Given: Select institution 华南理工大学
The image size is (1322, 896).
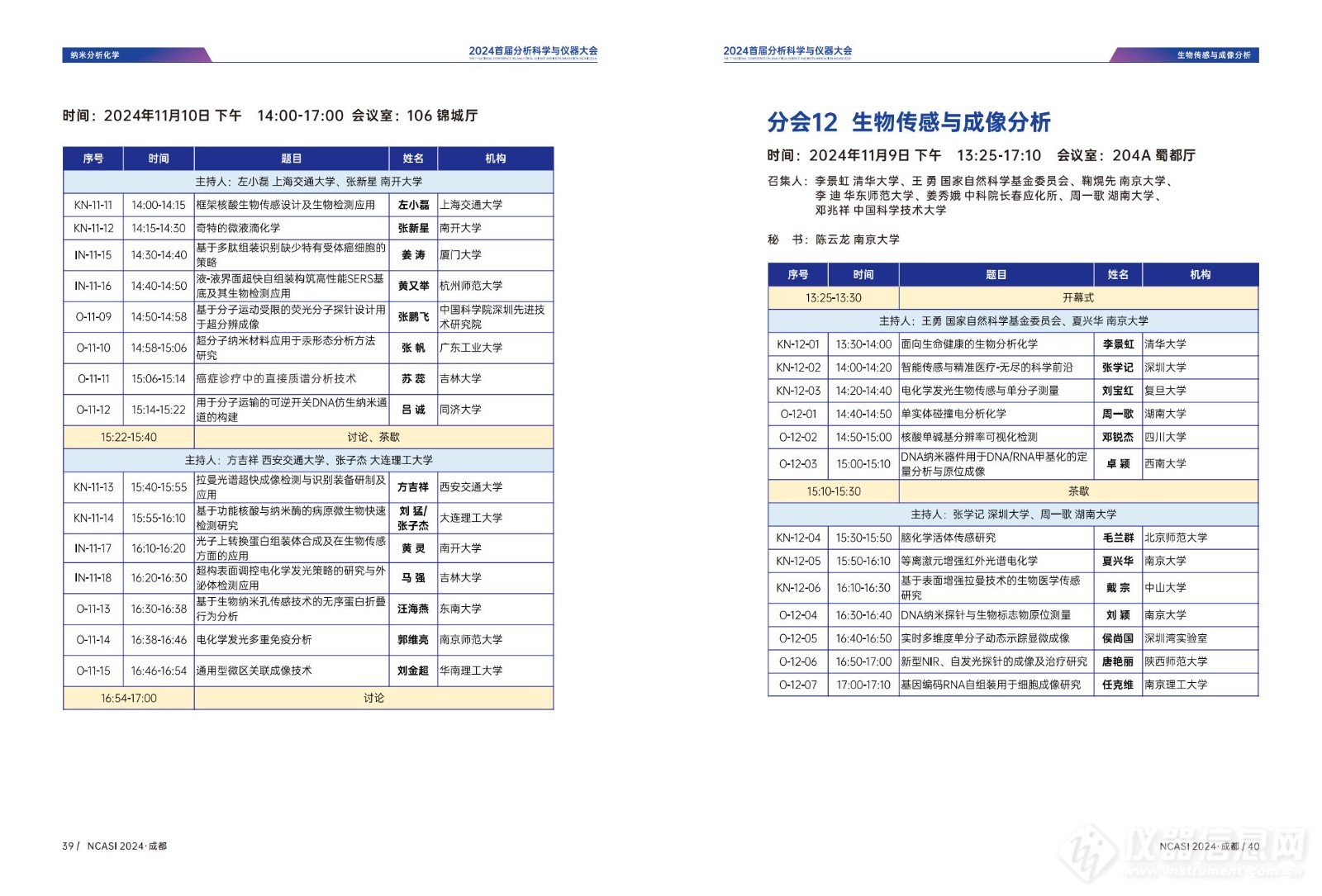Looking at the screenshot, I should [471, 671].
